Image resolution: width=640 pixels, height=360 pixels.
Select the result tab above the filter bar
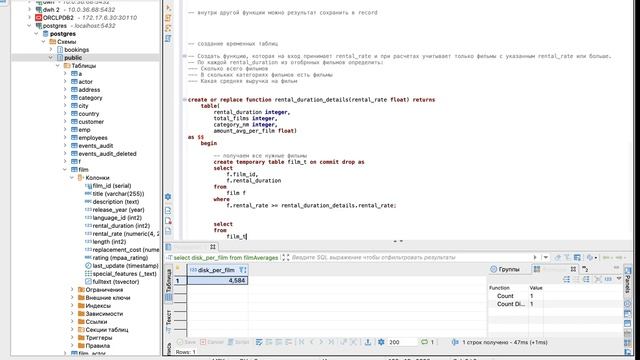191,247
